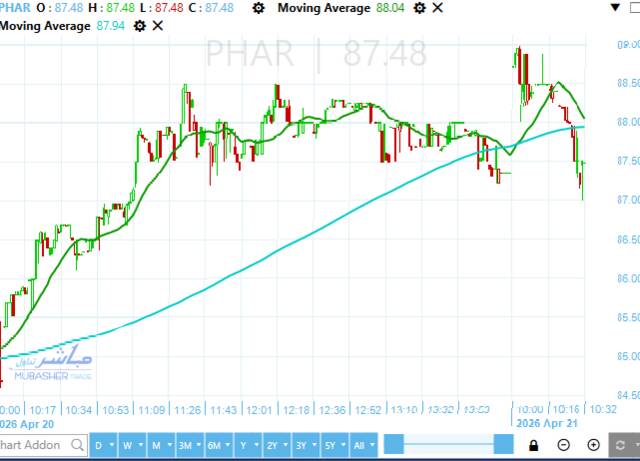Remove cyan Moving Average 87.94 indicator

(158, 26)
